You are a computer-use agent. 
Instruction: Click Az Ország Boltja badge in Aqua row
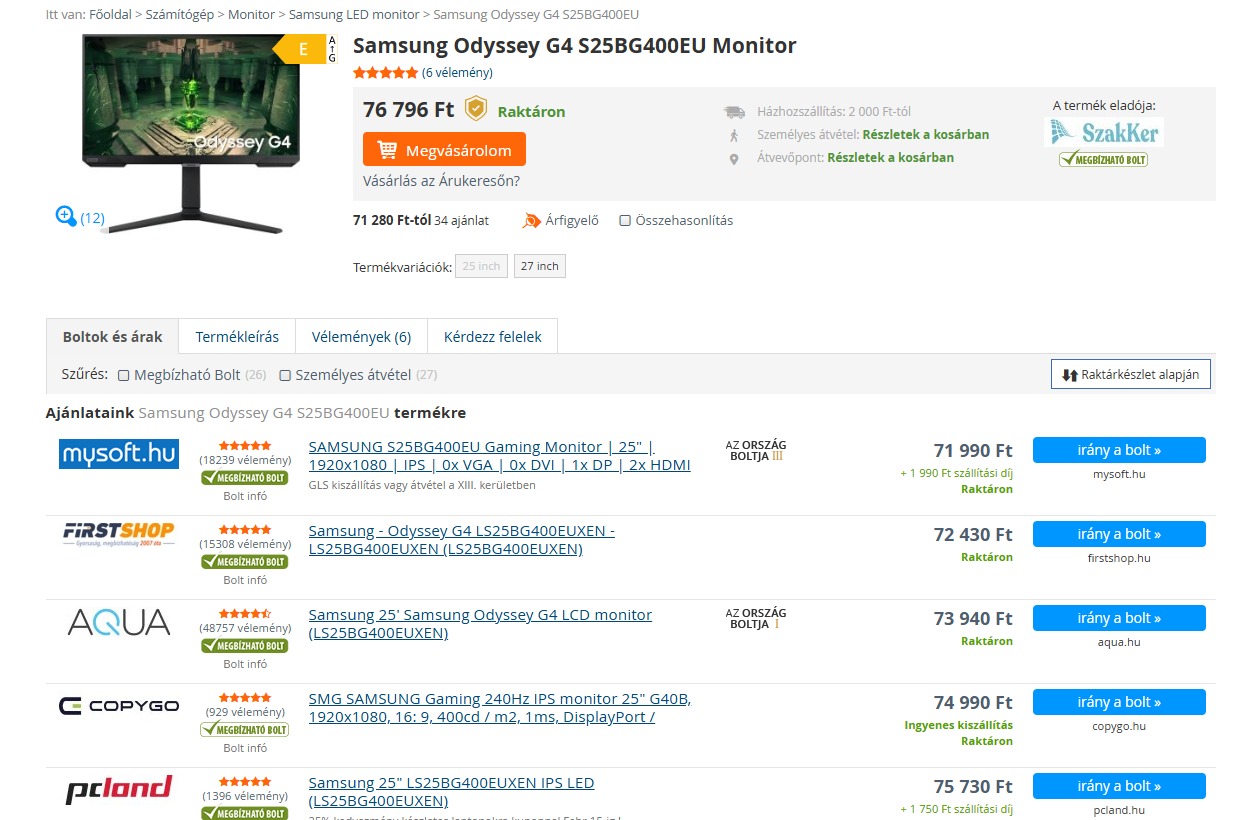[756, 618]
